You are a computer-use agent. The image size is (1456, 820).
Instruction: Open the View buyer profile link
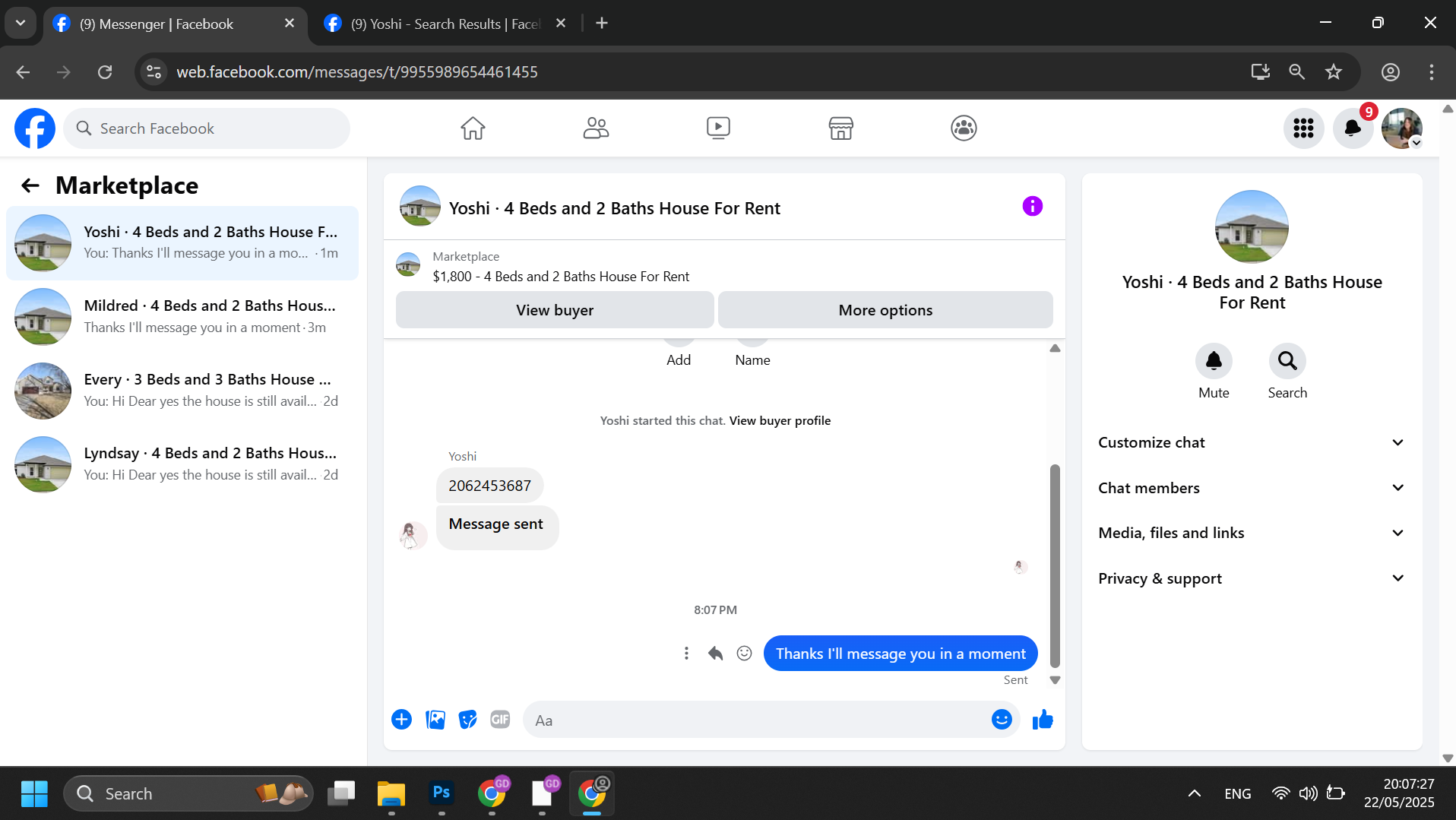pos(780,421)
